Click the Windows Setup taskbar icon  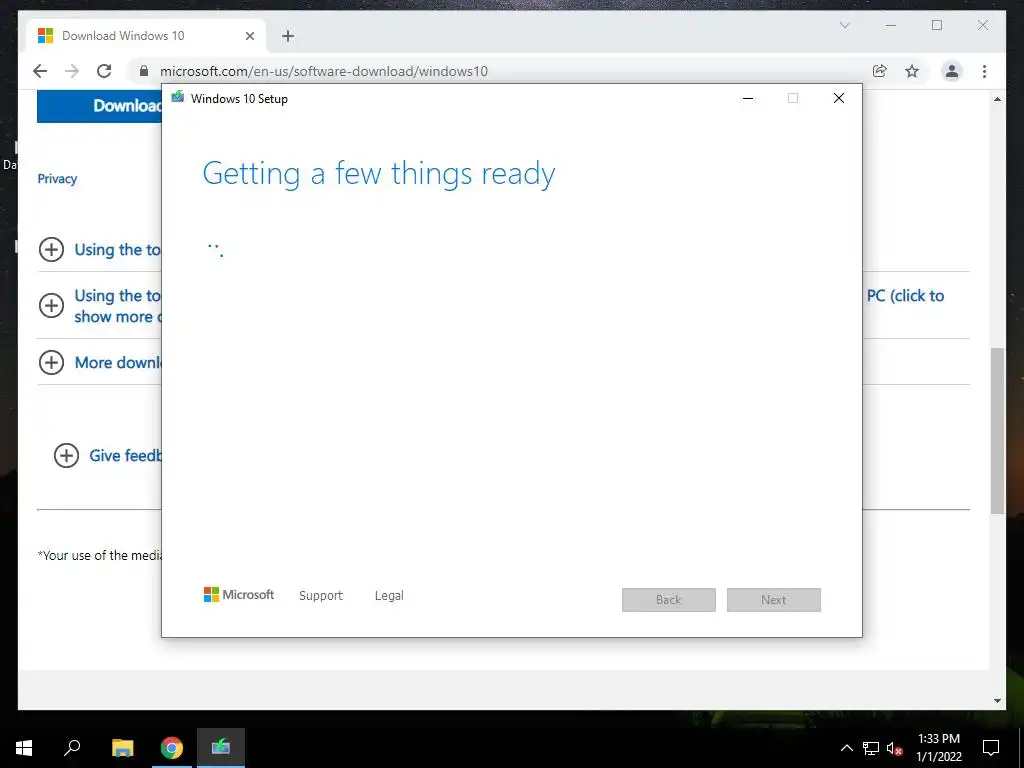(221, 748)
